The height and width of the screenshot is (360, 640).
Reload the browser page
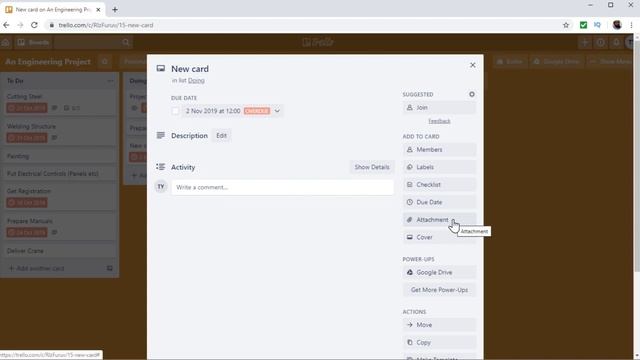(x=34, y=25)
